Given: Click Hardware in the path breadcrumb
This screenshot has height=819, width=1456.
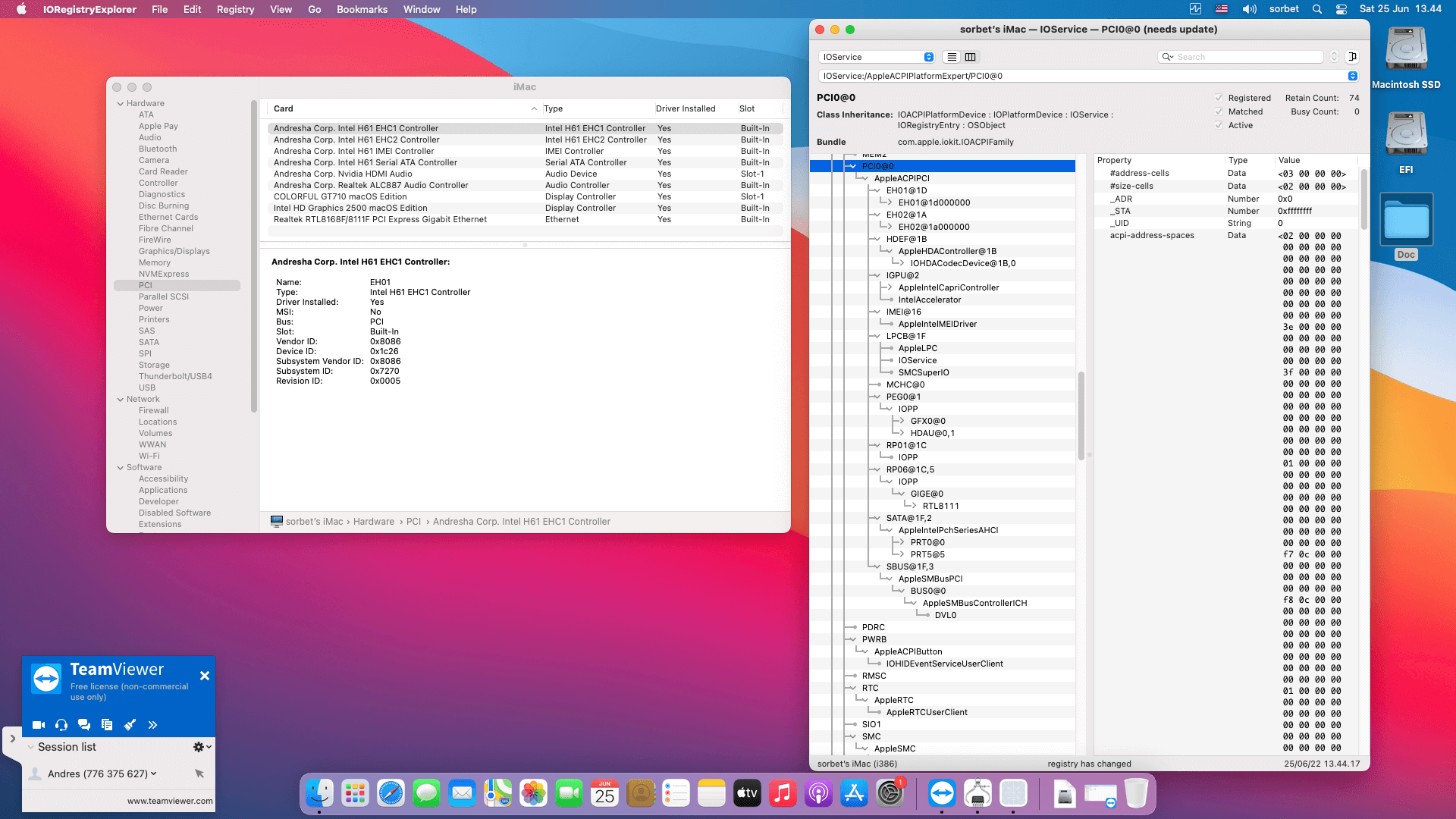Looking at the screenshot, I should pos(373,522).
